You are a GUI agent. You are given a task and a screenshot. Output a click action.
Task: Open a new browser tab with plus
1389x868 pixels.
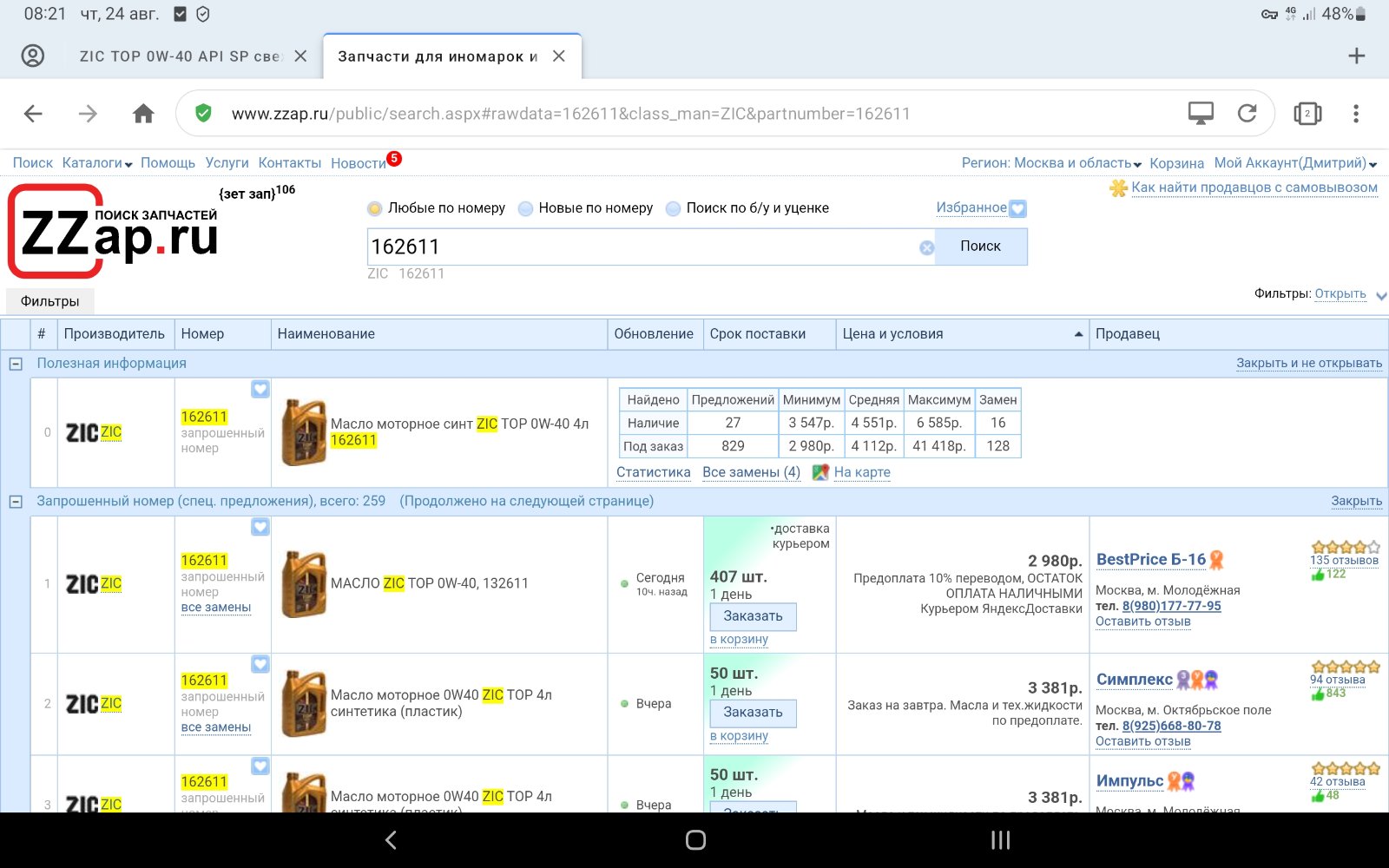(1356, 56)
